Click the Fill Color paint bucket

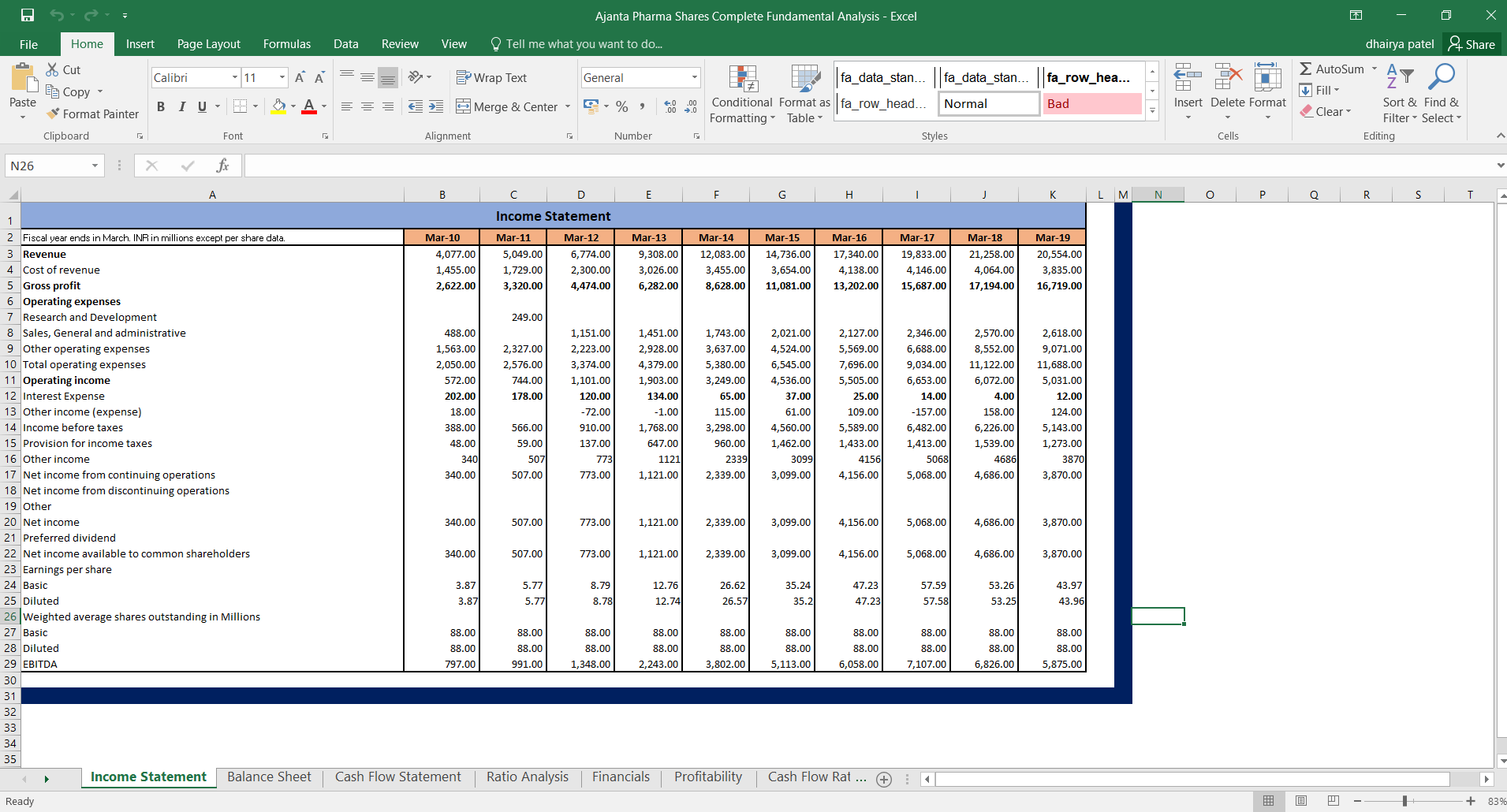click(x=279, y=106)
